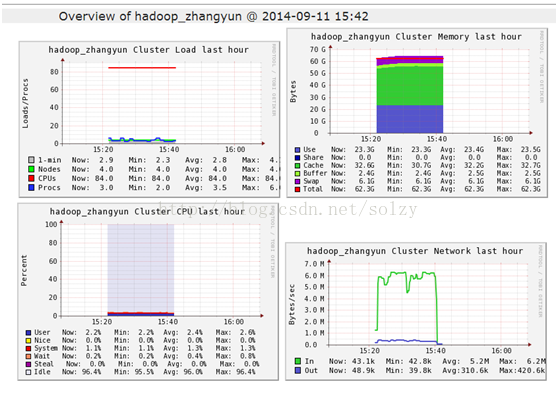Click the Procs label in Load legend
The width and height of the screenshot is (557, 396).
coord(49,188)
